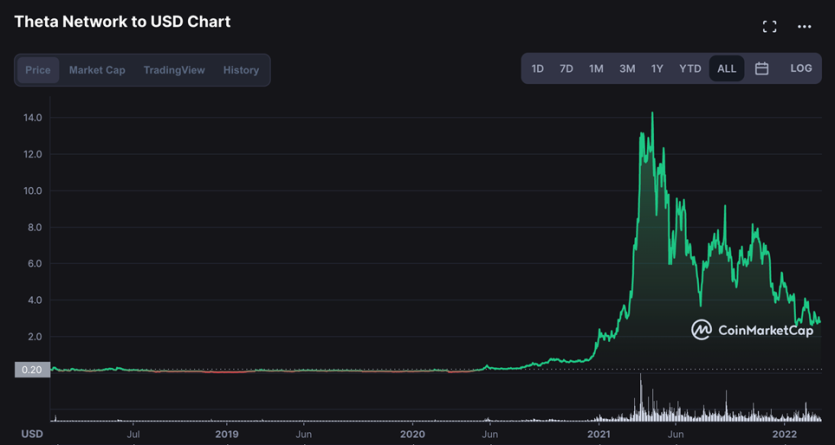Viewport: 835px width, 445px height.
Task: Select the 1D time range
Action: (x=538, y=69)
